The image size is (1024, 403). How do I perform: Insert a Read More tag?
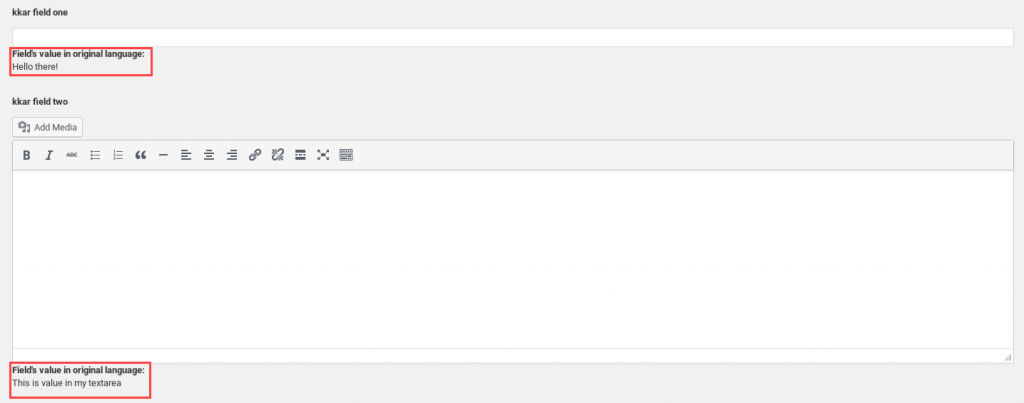[x=300, y=155]
